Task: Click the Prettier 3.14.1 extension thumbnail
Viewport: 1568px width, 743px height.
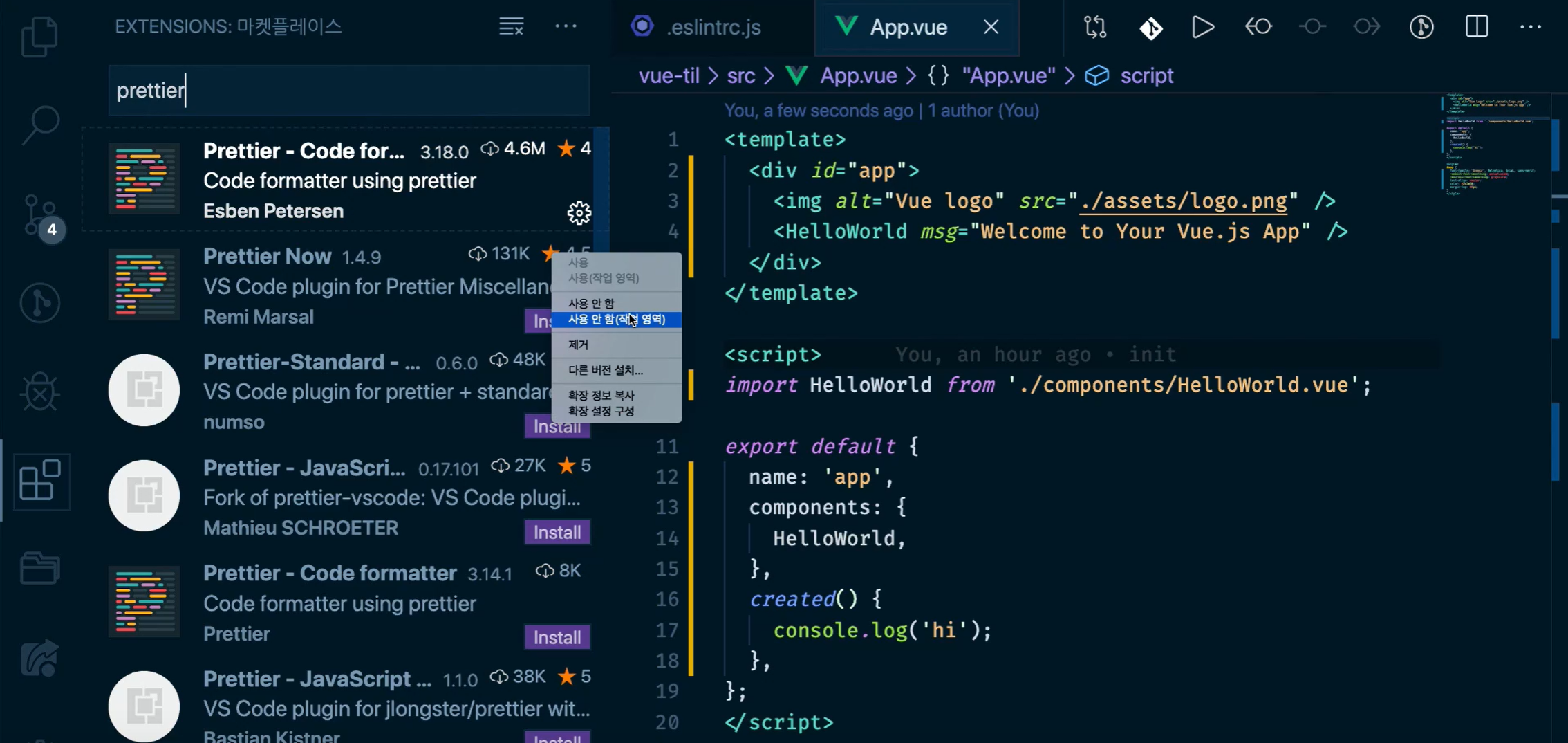Action: click(144, 601)
